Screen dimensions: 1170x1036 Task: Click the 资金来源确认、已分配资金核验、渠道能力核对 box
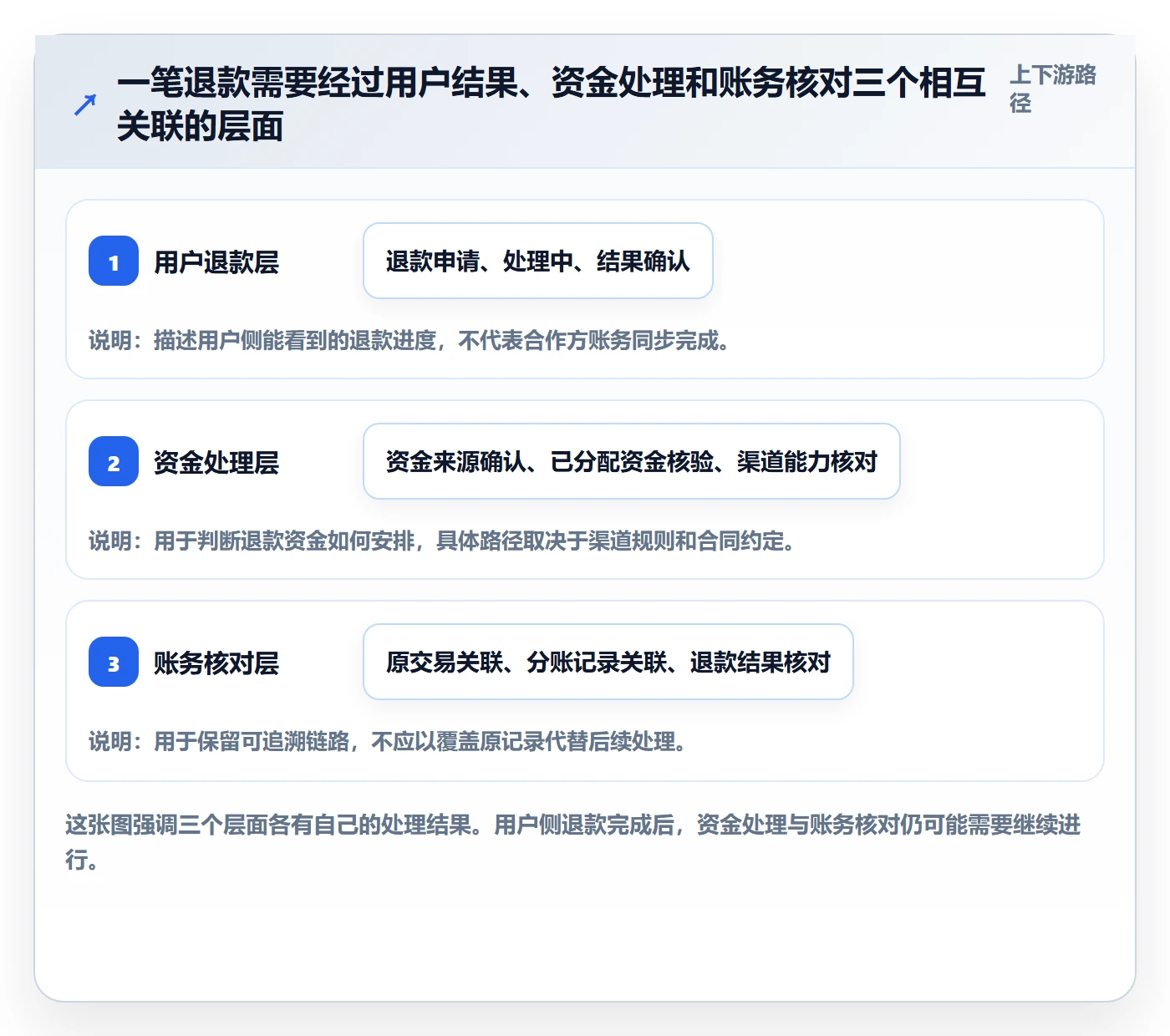point(632,461)
